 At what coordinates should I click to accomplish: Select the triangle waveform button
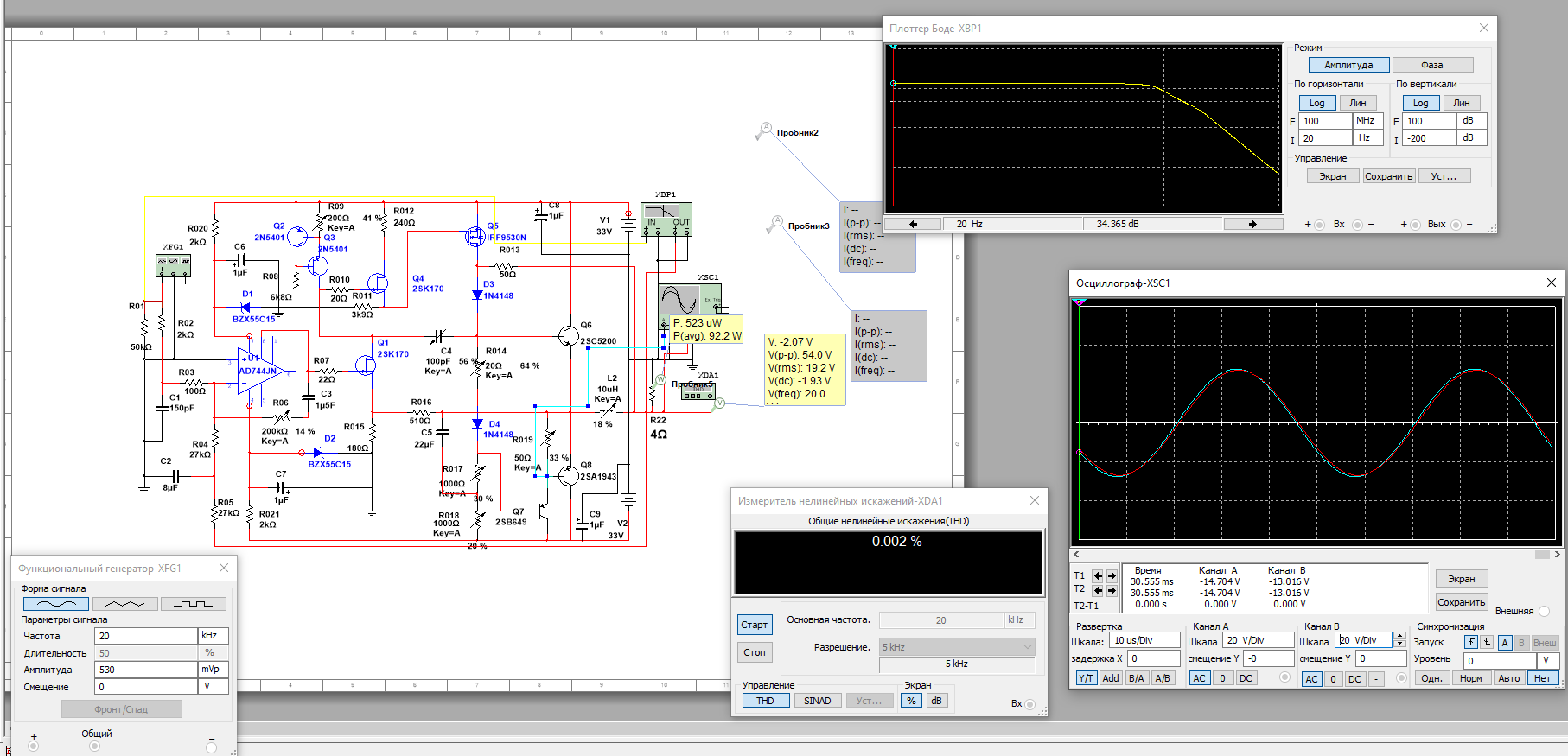pyautogui.click(x=124, y=604)
